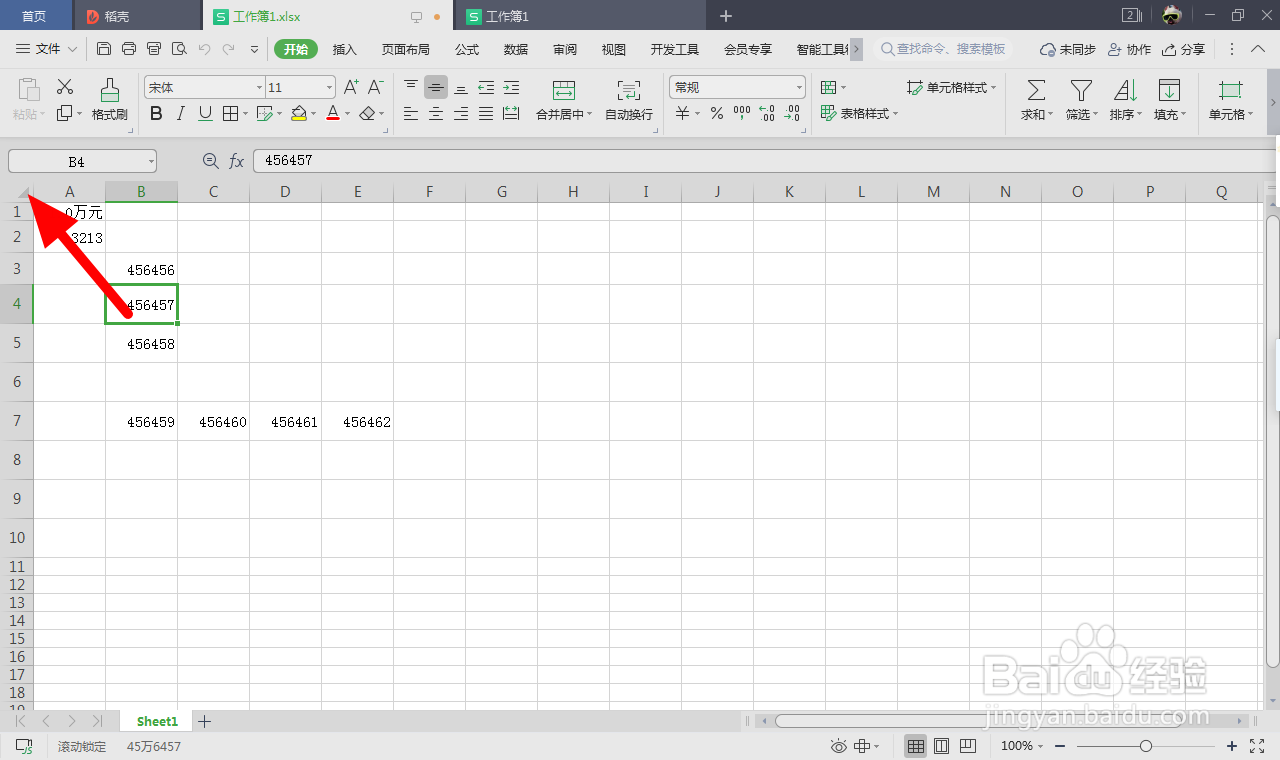Viewport: 1280px width, 760px height.
Task: Increase font size with A+ icon
Action: click(351, 88)
